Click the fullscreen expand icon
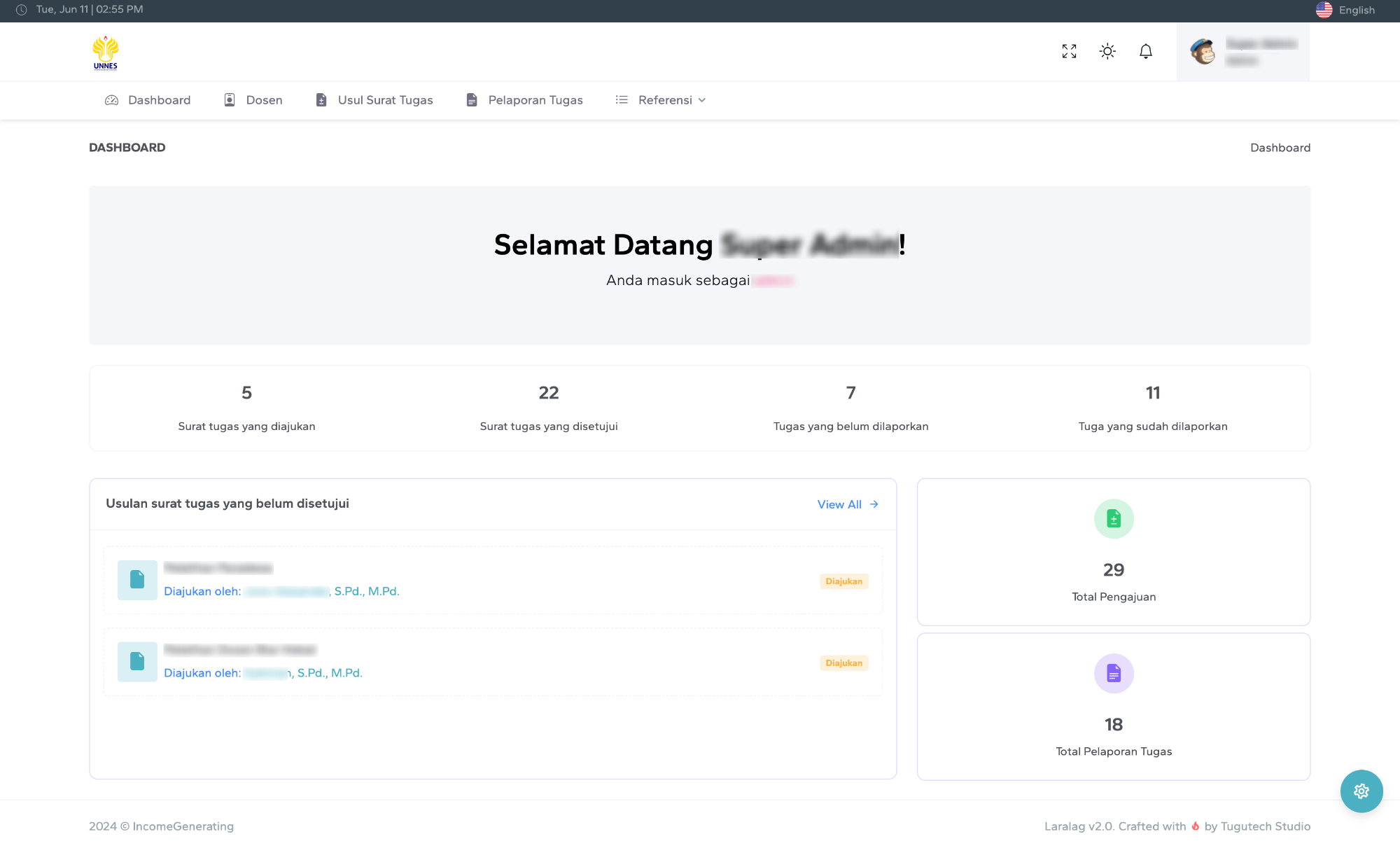1400x846 pixels. pos(1069,51)
